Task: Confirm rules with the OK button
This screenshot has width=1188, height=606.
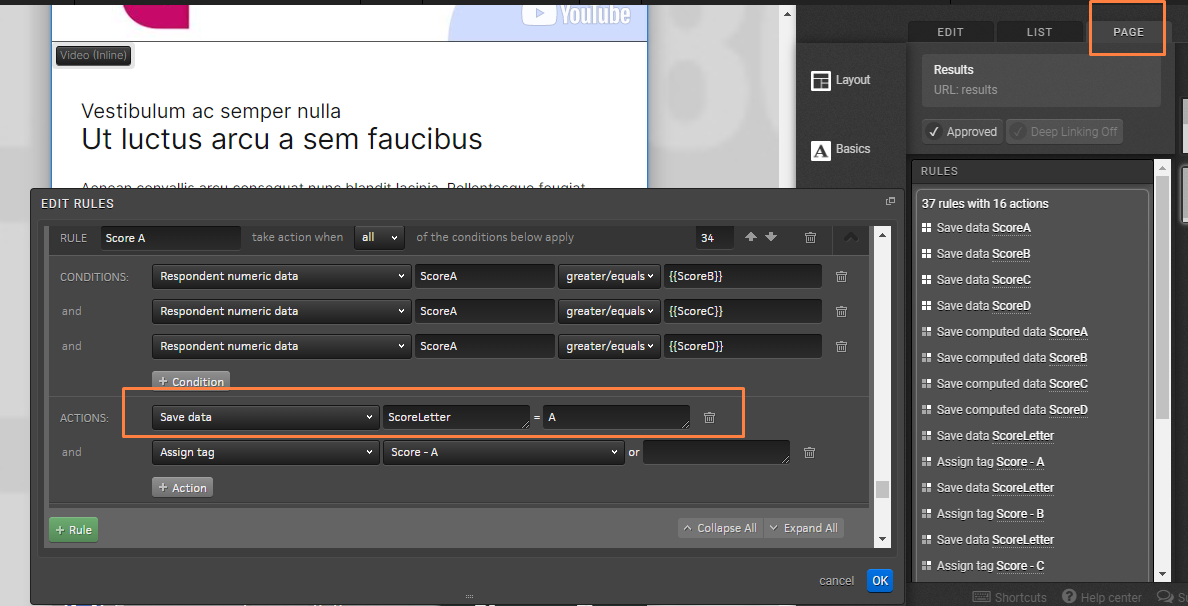Action: pyautogui.click(x=880, y=581)
